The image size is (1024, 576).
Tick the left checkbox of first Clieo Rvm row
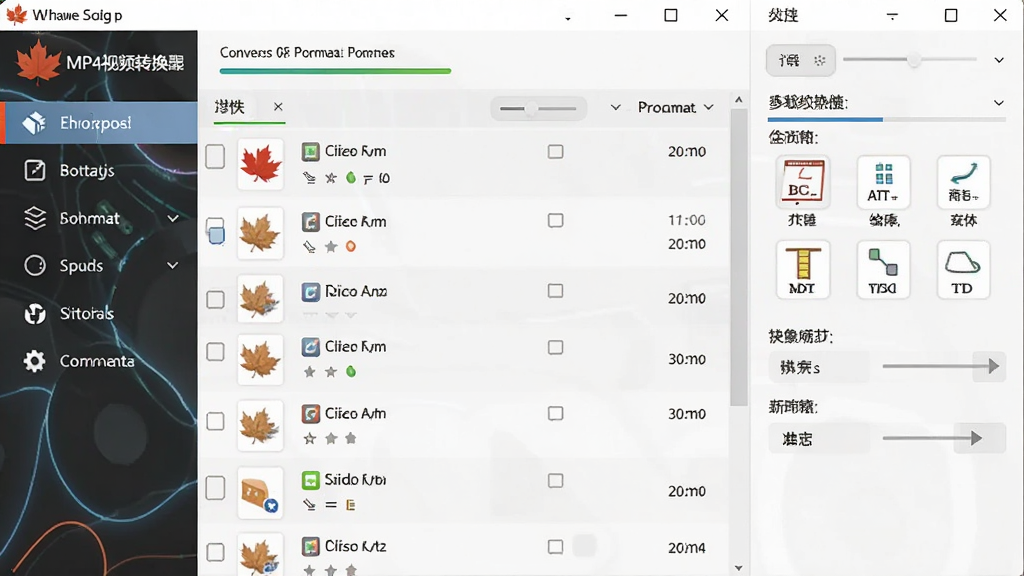(216, 157)
